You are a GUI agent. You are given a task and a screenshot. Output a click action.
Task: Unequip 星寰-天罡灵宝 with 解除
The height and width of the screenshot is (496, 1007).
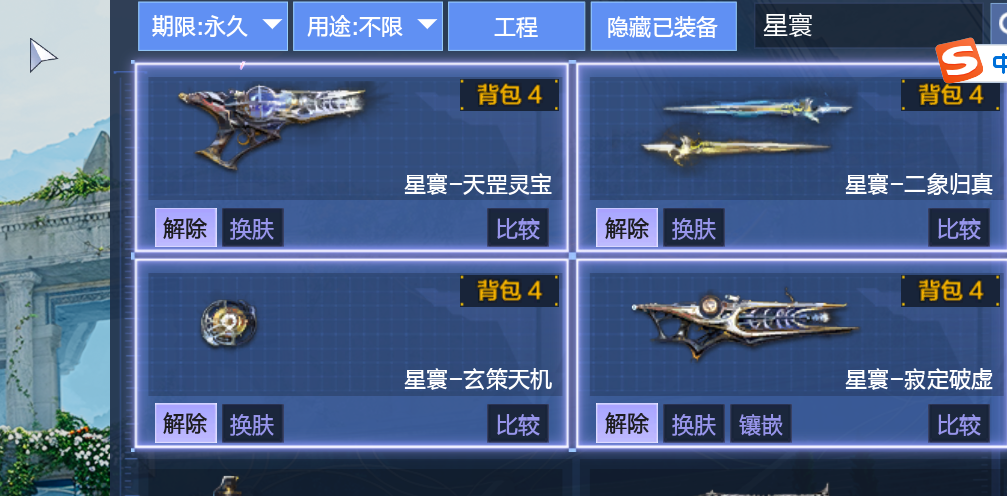186,227
